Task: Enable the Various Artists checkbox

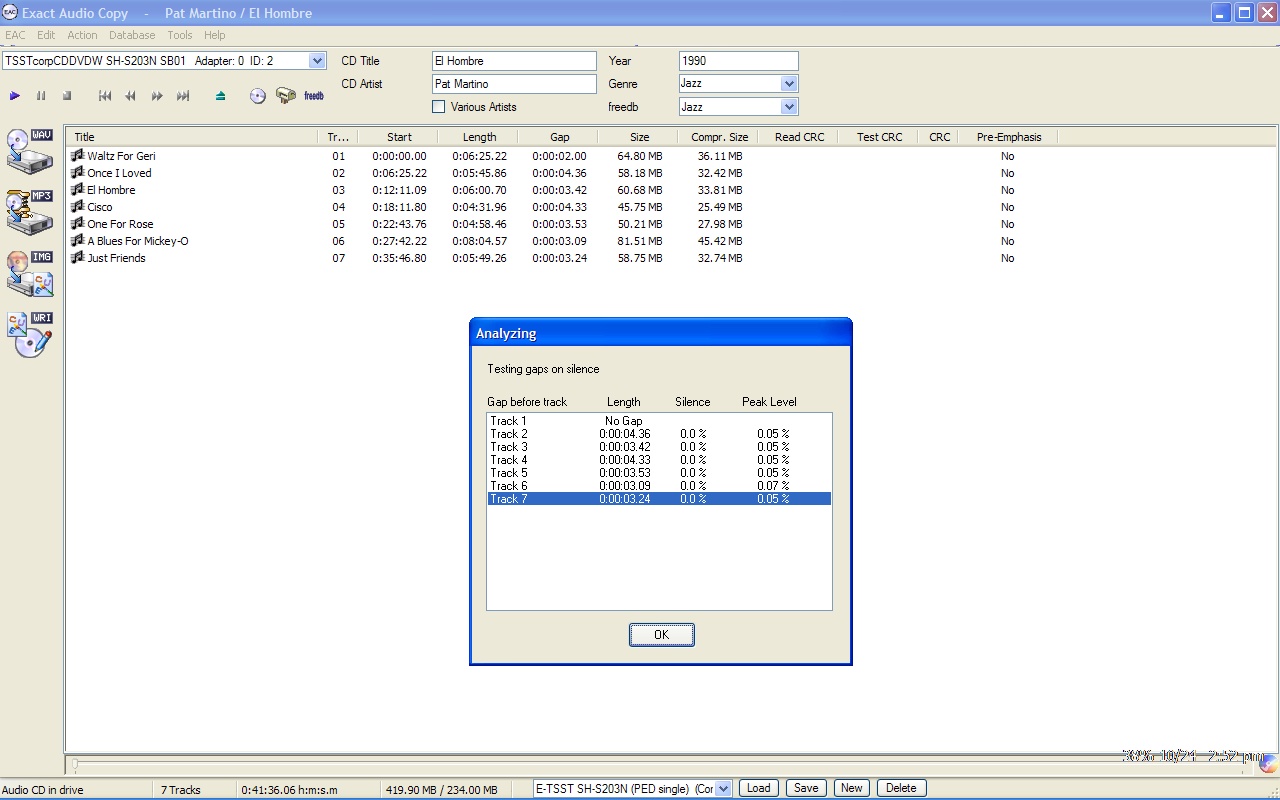Action: tap(438, 107)
